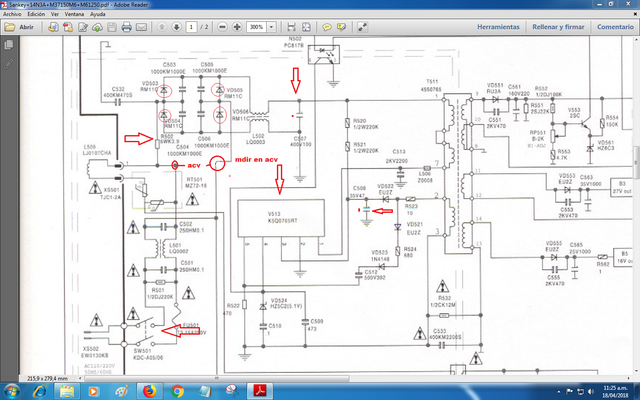Click the create PDF online icon

point(68,27)
